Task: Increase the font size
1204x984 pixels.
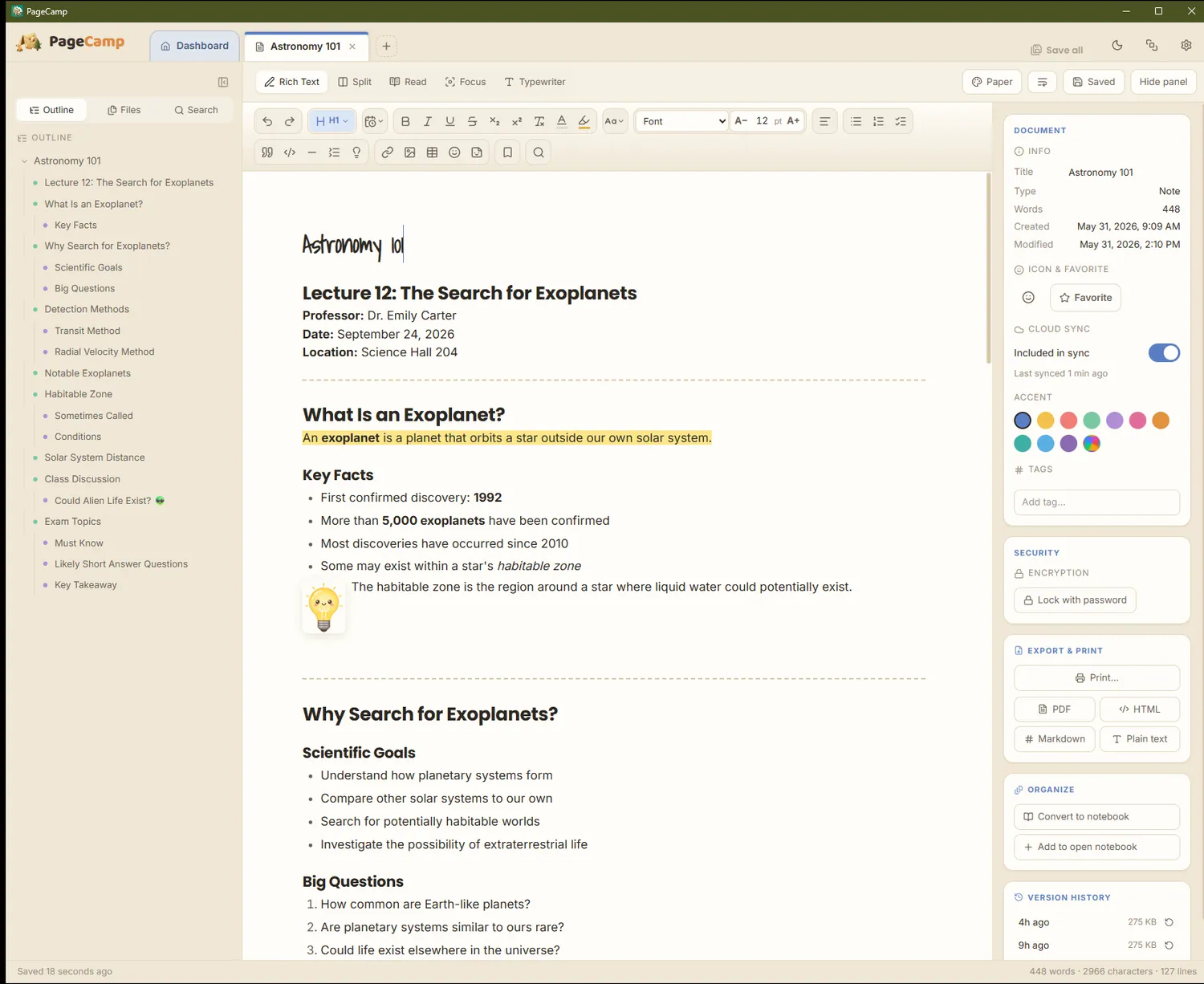Action: click(x=793, y=121)
